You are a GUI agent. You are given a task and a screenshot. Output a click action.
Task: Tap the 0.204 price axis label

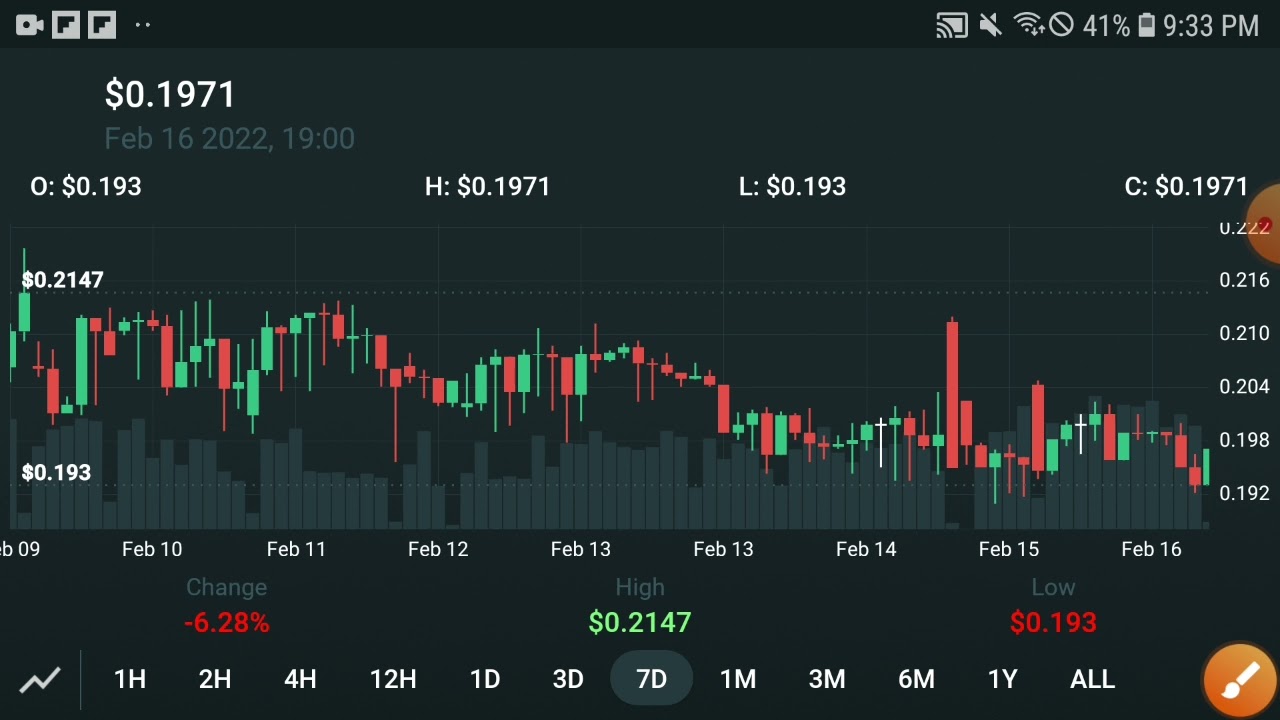click(x=1244, y=387)
